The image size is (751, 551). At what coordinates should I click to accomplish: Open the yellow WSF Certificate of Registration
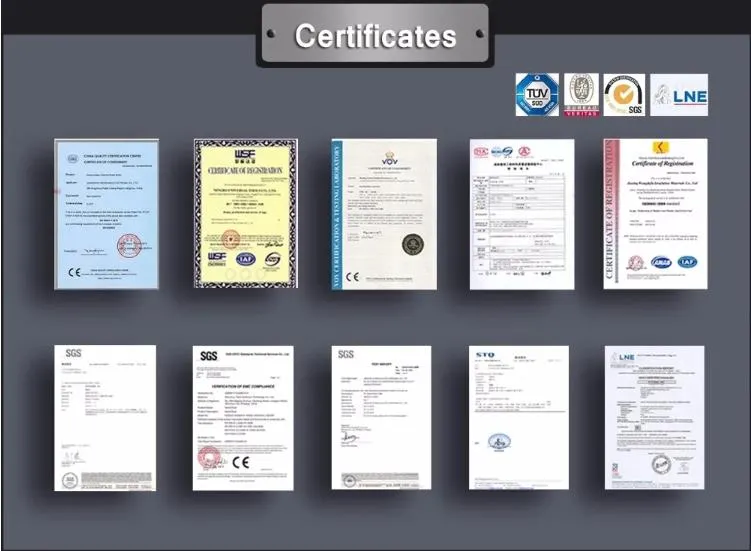pyautogui.click(x=245, y=214)
